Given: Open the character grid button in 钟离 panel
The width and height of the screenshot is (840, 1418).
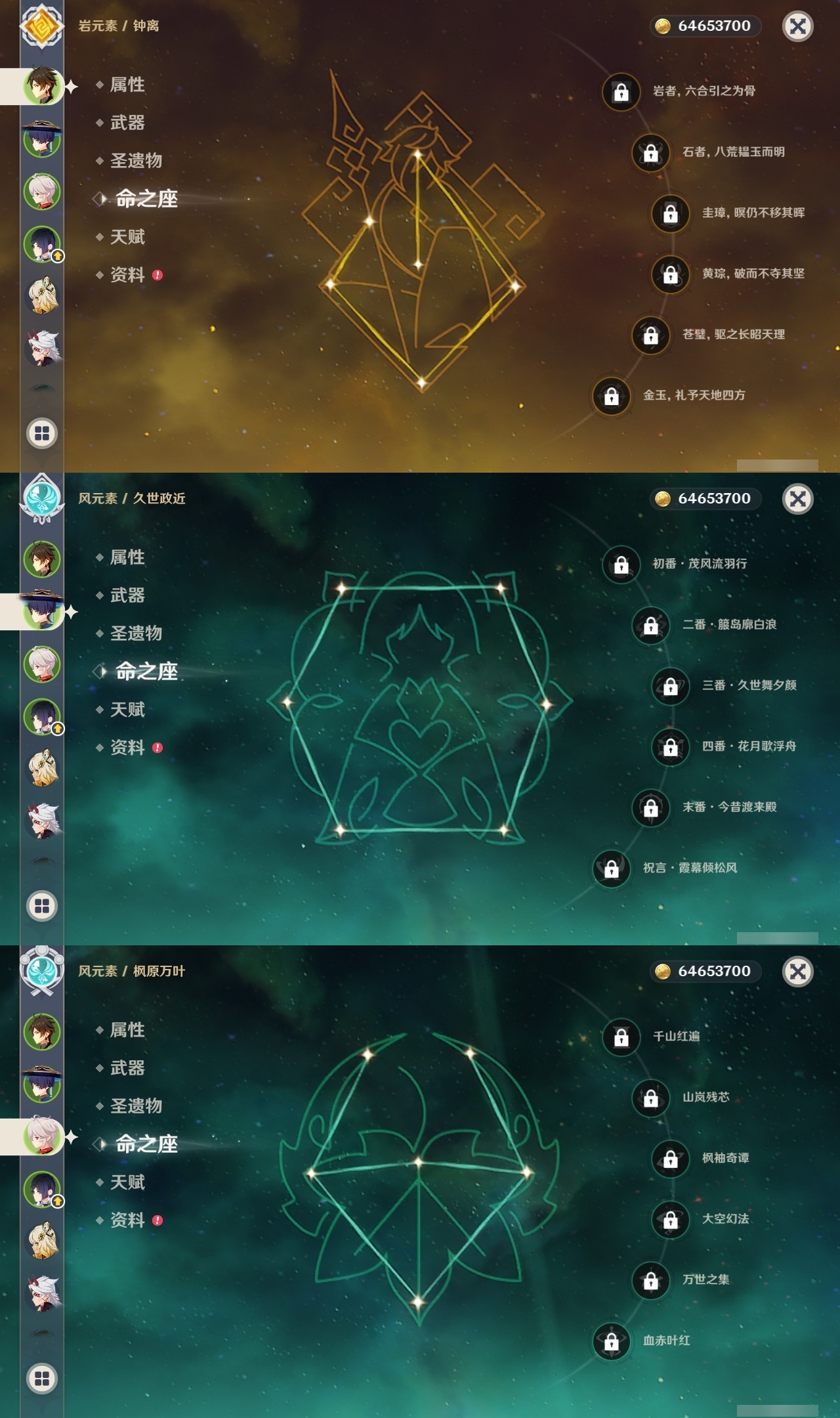Looking at the screenshot, I should (x=42, y=433).
